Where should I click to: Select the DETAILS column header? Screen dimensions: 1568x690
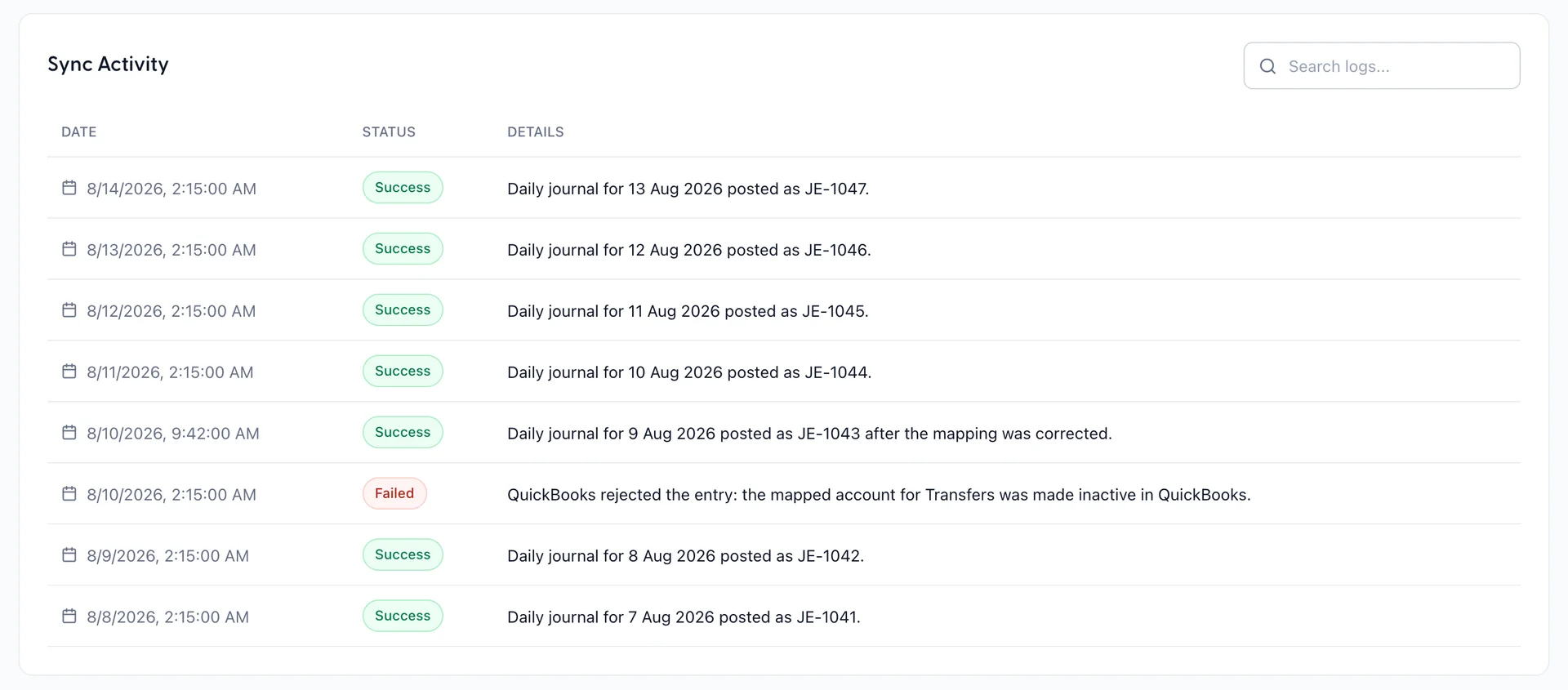pos(536,131)
